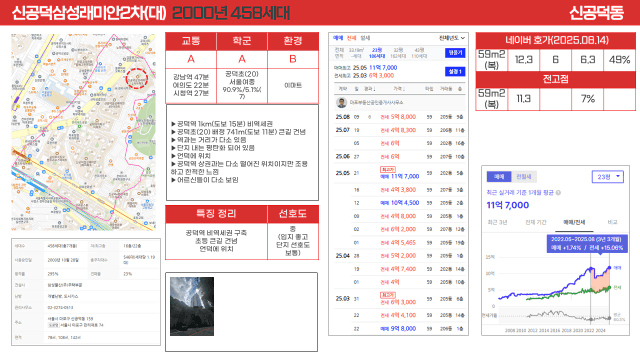Click the 최고가 badge in the 25.03 row
Screen dimensions: 640x360
pos(387,295)
